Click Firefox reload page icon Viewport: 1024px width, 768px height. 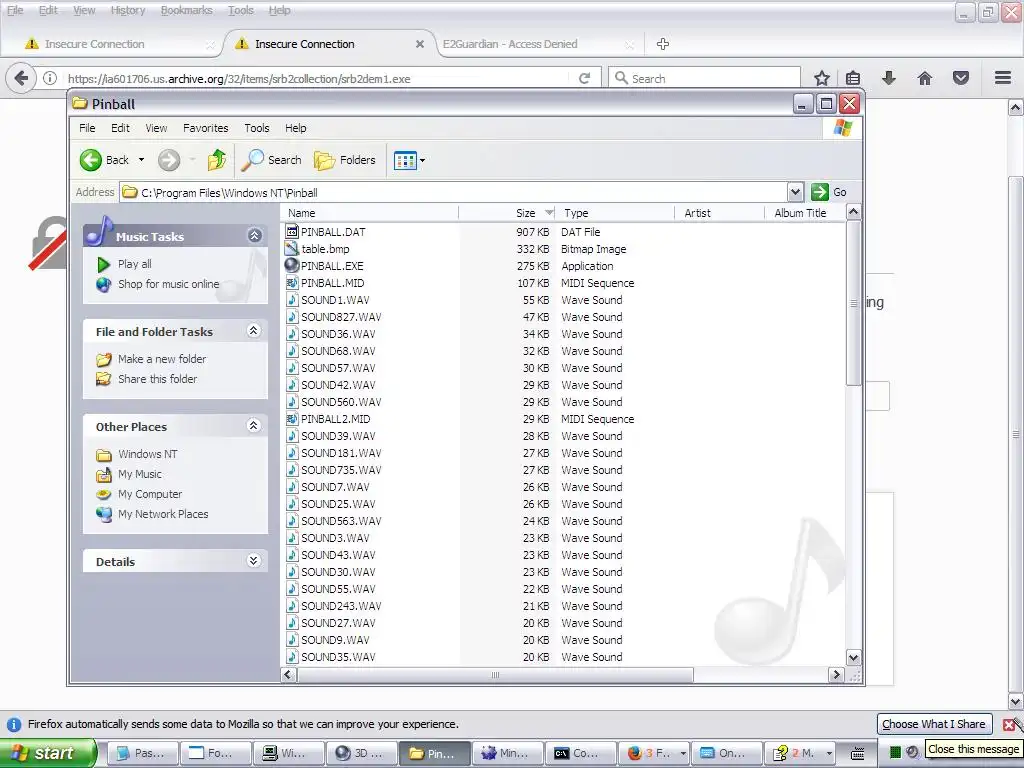click(x=584, y=78)
